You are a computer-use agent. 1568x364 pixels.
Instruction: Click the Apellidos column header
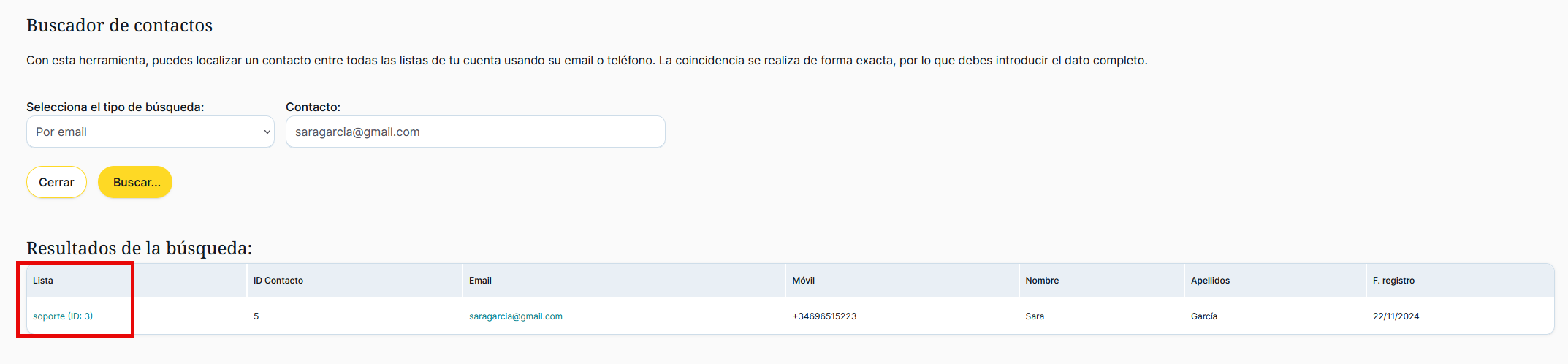click(x=1210, y=281)
